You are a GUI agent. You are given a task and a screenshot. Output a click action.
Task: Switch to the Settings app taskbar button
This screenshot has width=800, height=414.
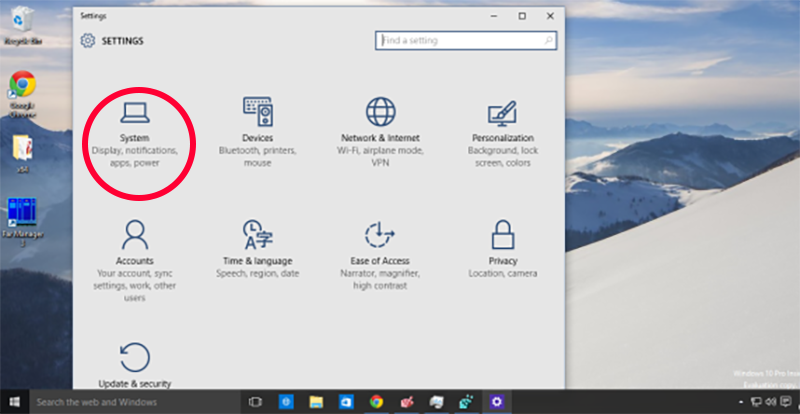point(496,402)
